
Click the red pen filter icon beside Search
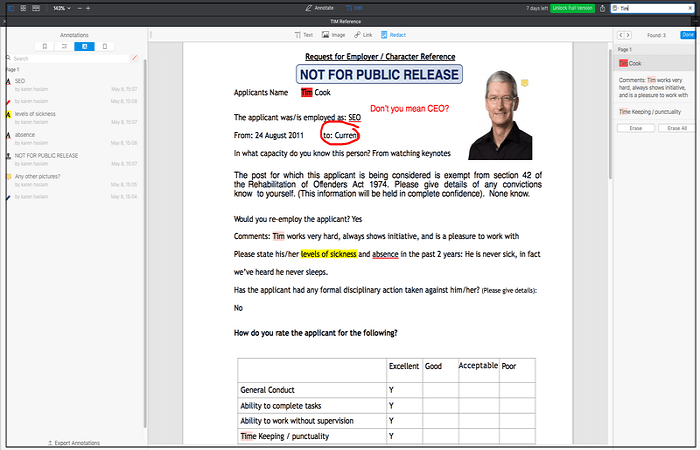pos(134,58)
